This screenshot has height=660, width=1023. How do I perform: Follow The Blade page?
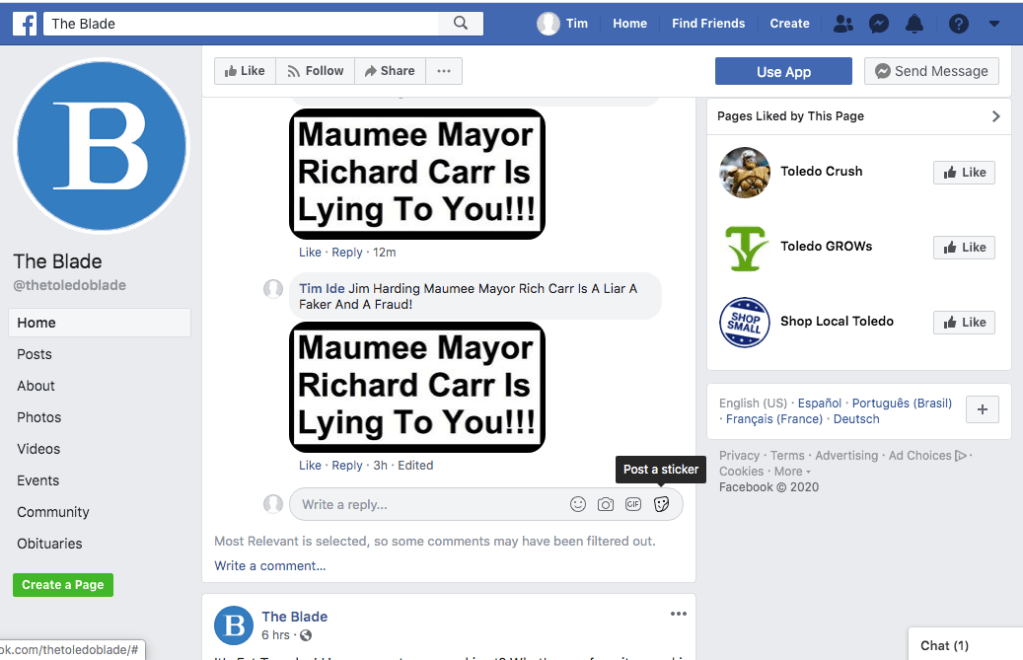315,71
